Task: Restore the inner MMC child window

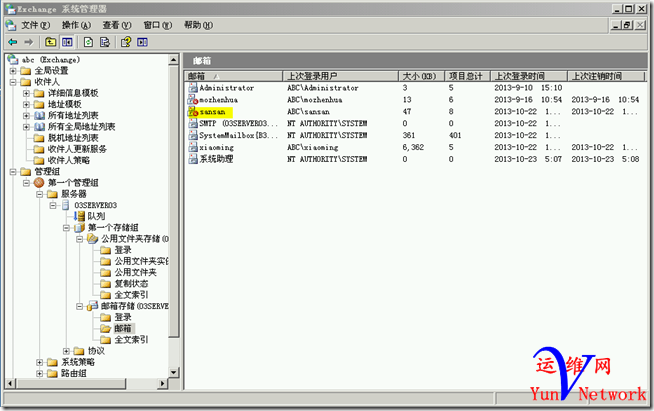Action: 627,25
